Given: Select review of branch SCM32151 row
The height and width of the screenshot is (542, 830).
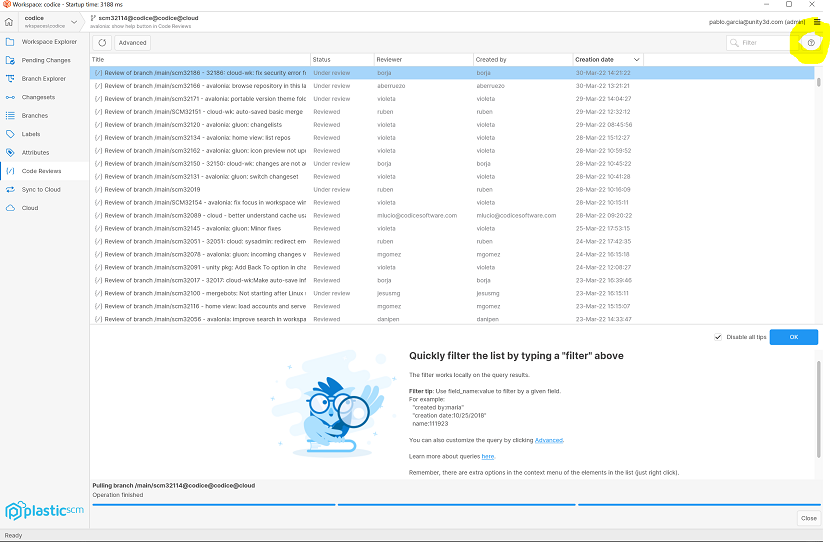Looking at the screenshot, I should [452, 112].
